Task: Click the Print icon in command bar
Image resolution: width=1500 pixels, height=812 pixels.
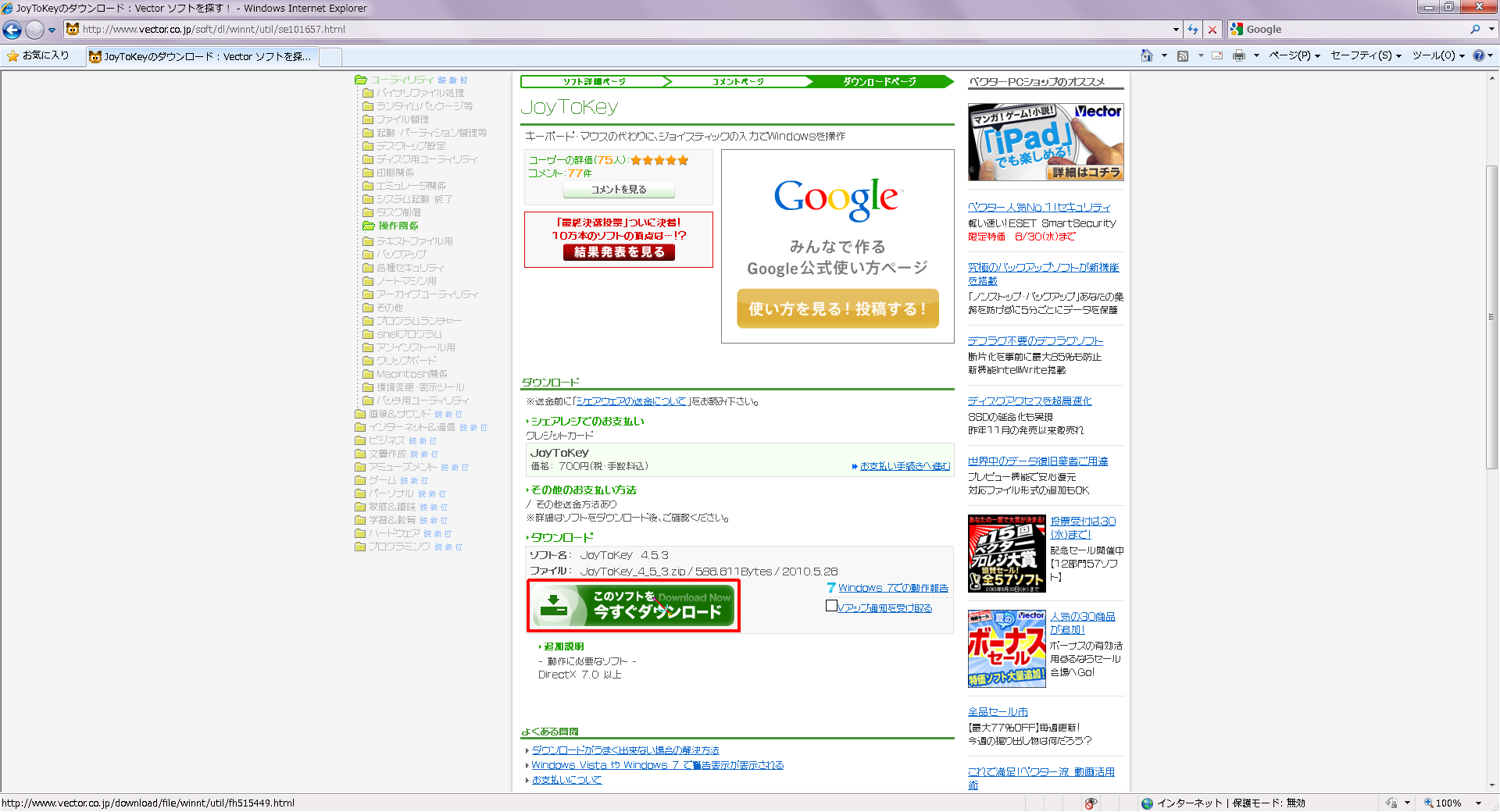Action: pyautogui.click(x=1239, y=55)
